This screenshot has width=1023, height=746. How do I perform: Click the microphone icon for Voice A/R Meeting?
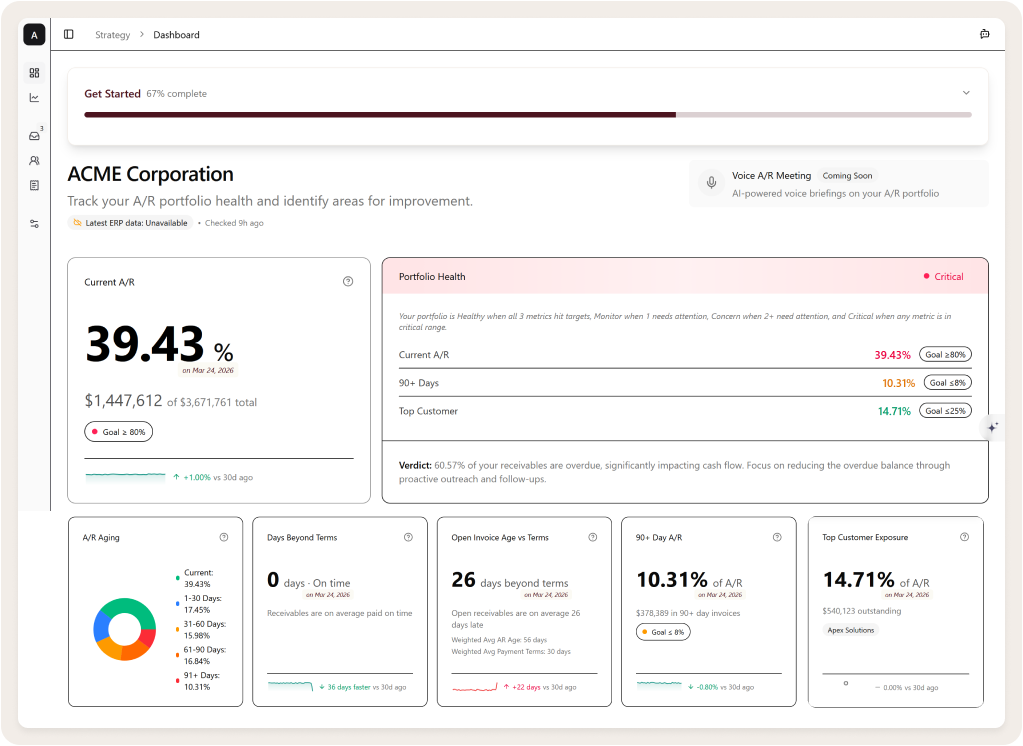pyautogui.click(x=712, y=182)
